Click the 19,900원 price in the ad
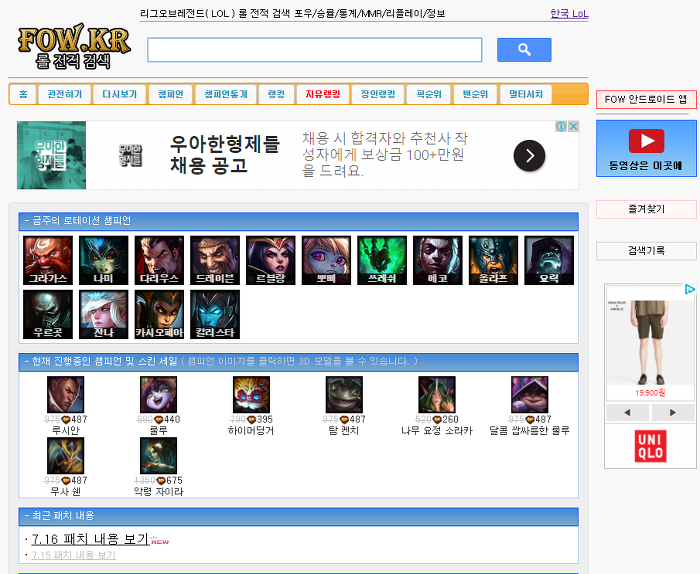The image size is (700, 574). [650, 393]
